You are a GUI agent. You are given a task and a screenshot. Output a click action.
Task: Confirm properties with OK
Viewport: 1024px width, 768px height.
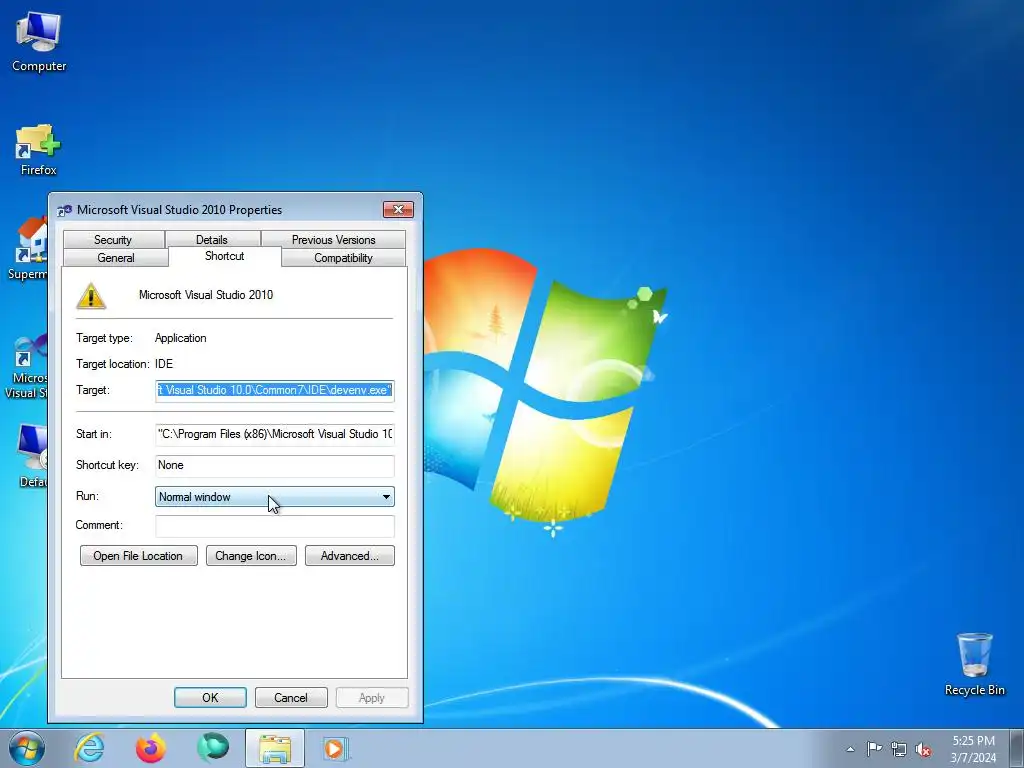pos(210,697)
